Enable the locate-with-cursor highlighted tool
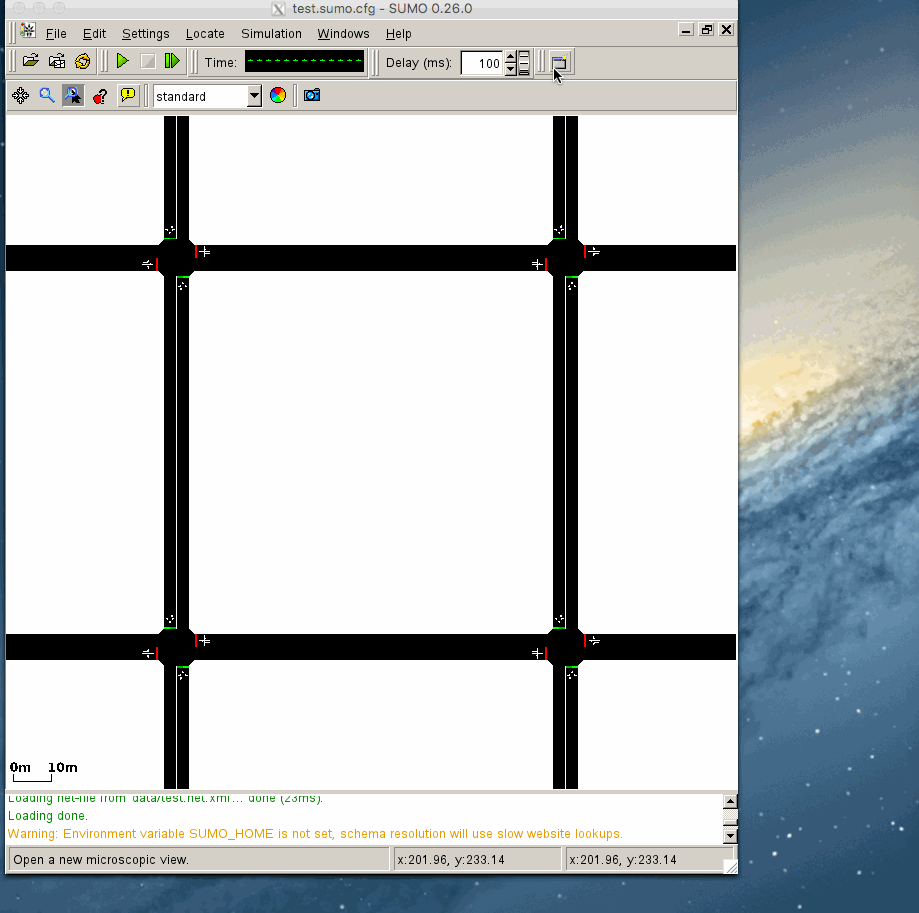Viewport: 919px width, 913px height. pos(72,95)
